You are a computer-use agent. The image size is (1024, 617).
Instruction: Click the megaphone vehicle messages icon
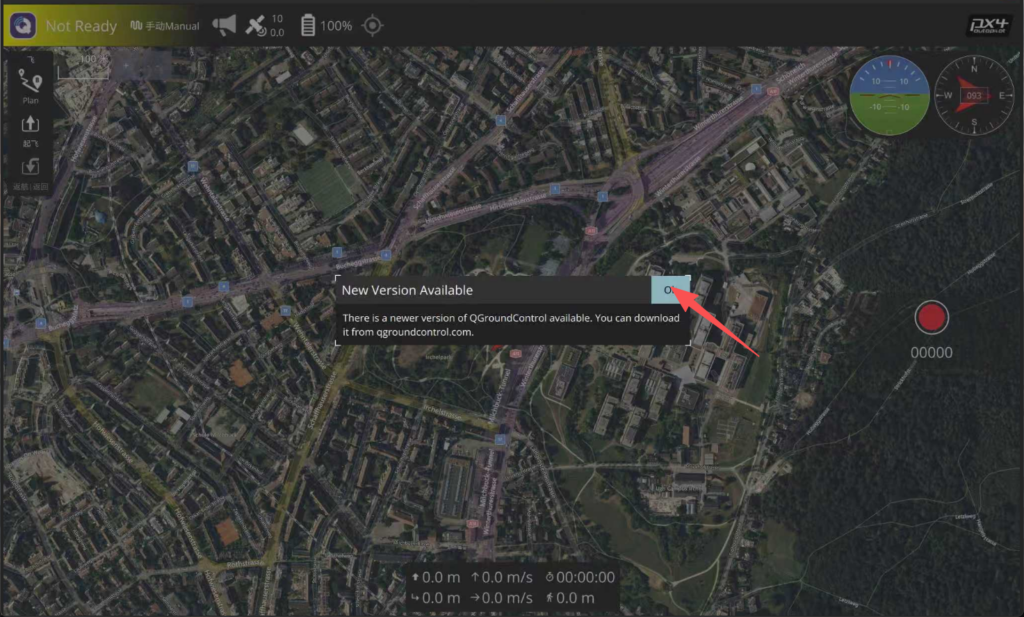click(x=224, y=25)
